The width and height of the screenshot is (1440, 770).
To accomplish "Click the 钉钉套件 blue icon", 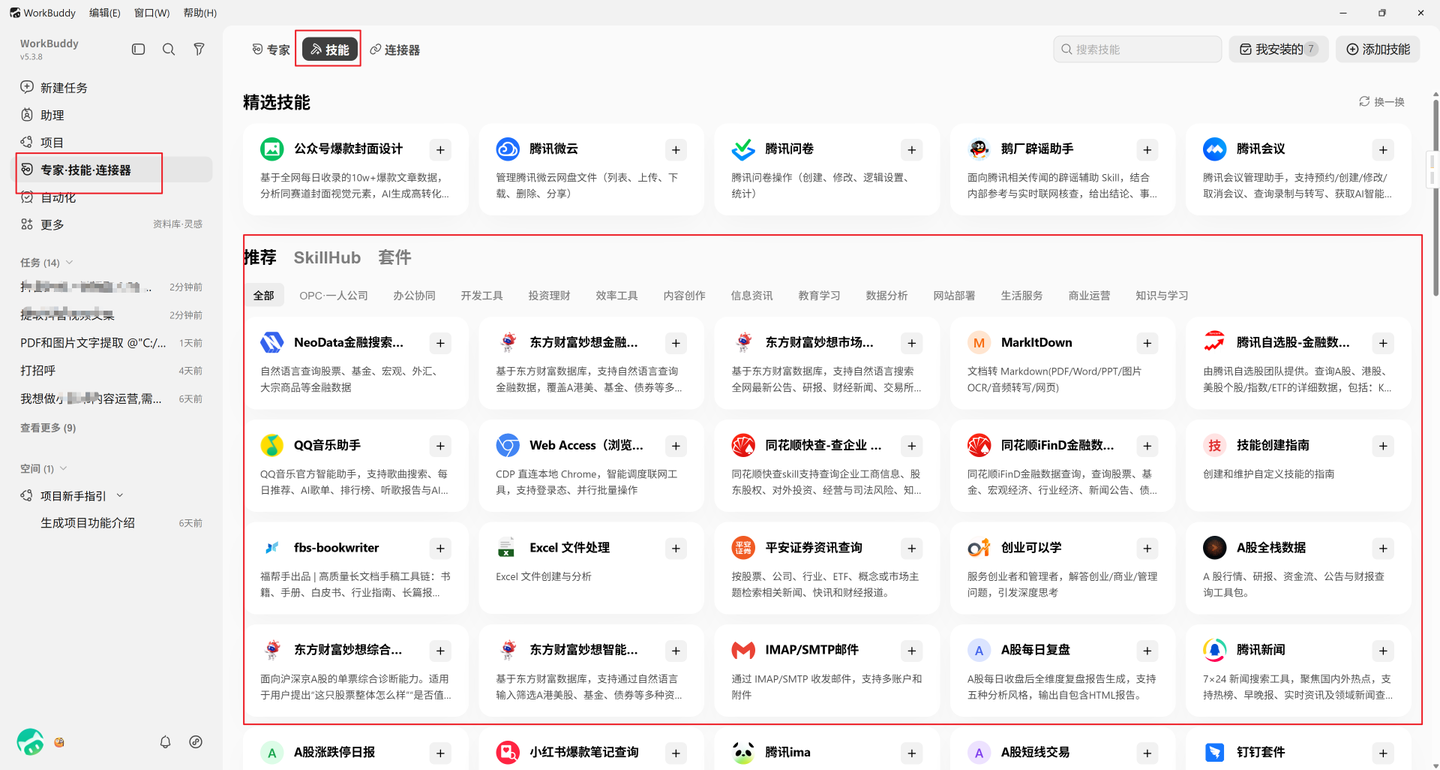I will click(1215, 752).
